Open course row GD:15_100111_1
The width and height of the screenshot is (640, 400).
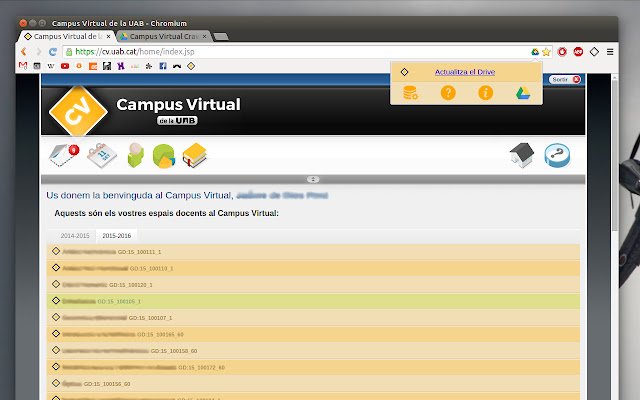click(x=313, y=252)
